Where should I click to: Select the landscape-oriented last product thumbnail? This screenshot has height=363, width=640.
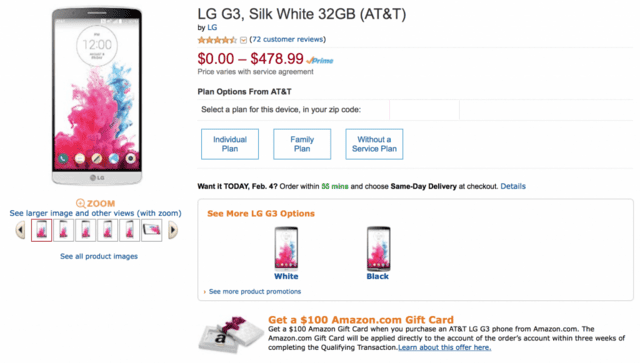(x=151, y=230)
